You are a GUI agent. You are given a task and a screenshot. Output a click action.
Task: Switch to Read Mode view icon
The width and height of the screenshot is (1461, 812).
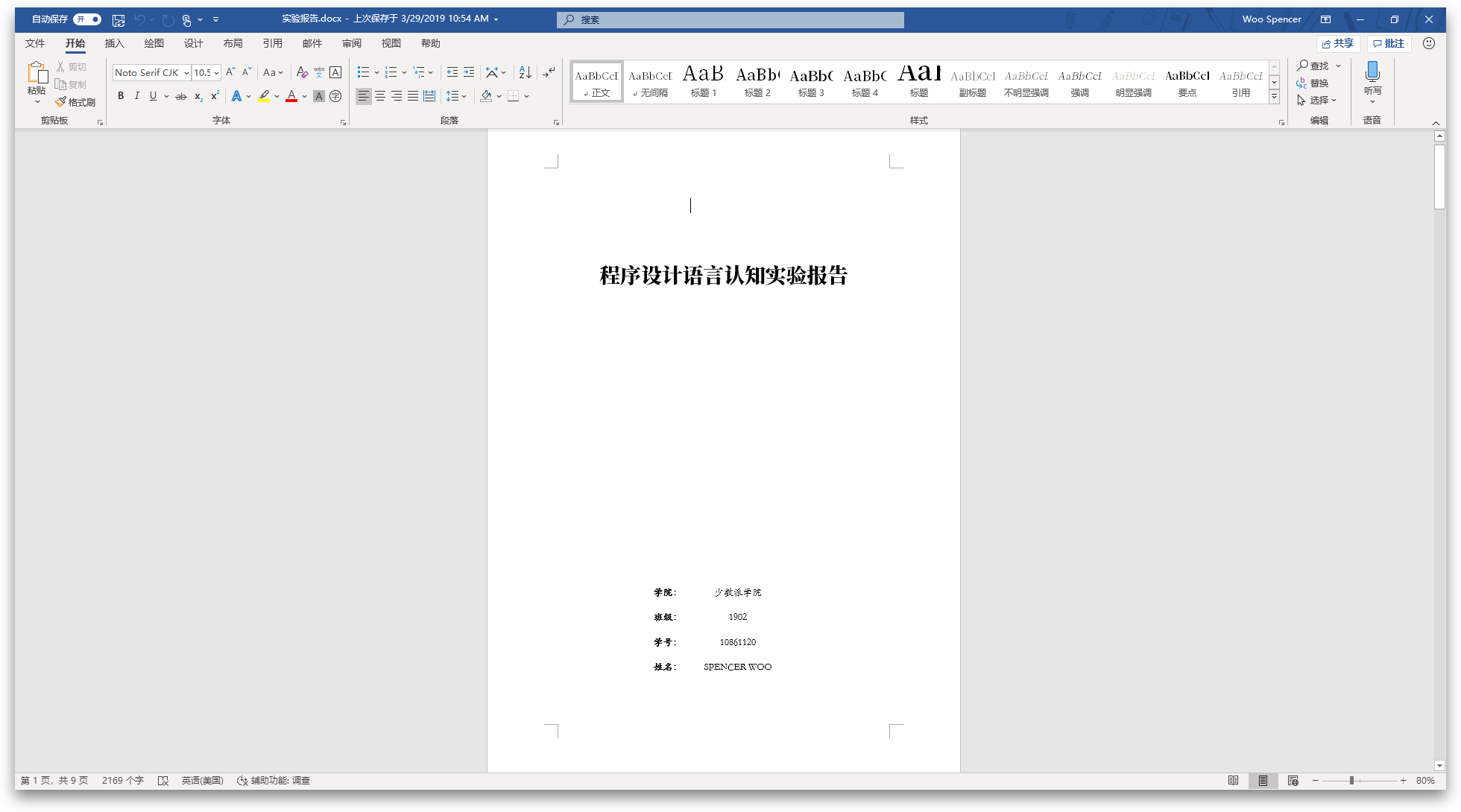pyautogui.click(x=1234, y=780)
